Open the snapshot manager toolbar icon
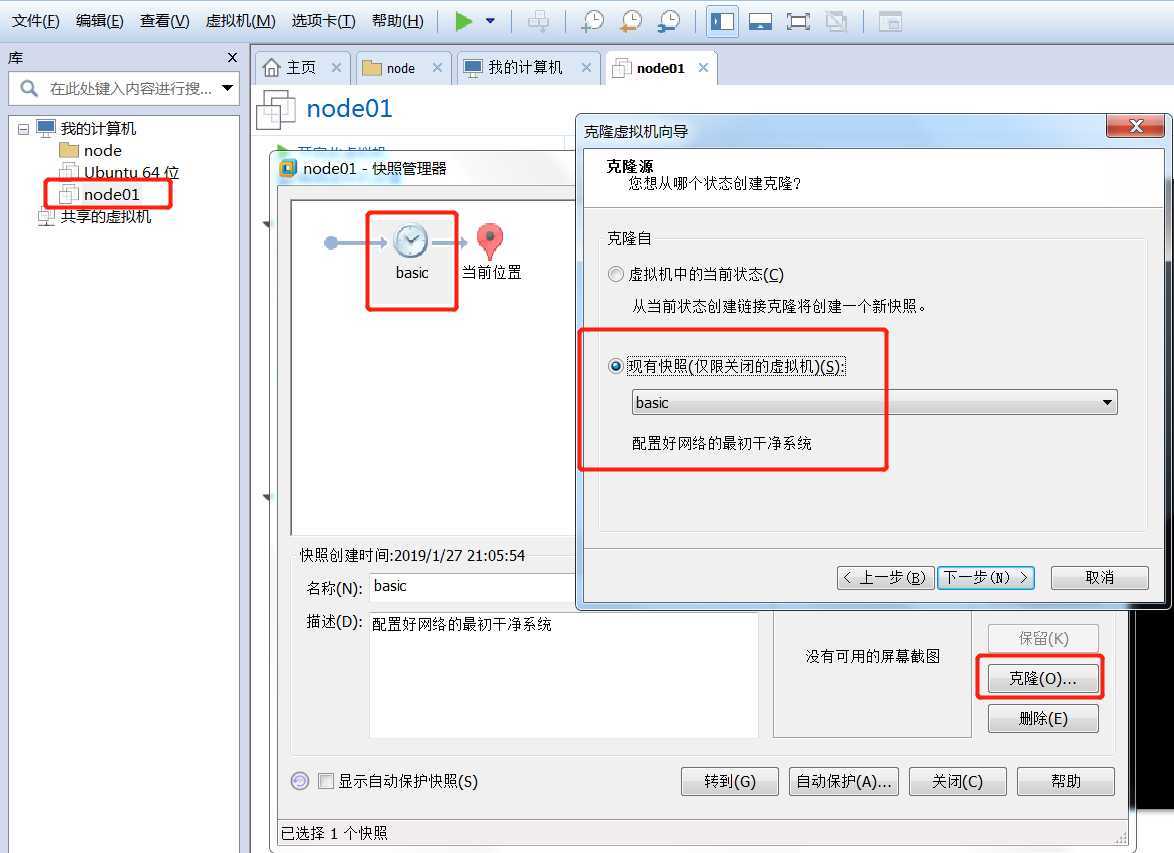Screen dimensions: 1174x853 coord(669,22)
